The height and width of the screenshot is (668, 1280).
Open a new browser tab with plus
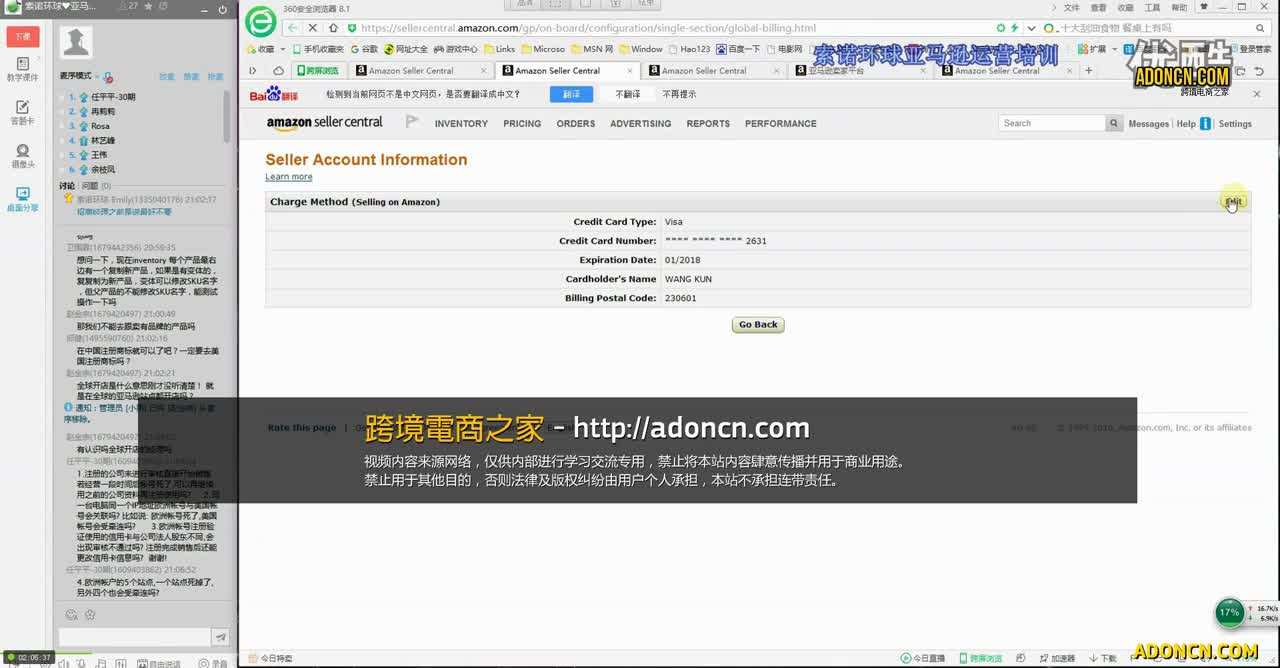point(1089,71)
